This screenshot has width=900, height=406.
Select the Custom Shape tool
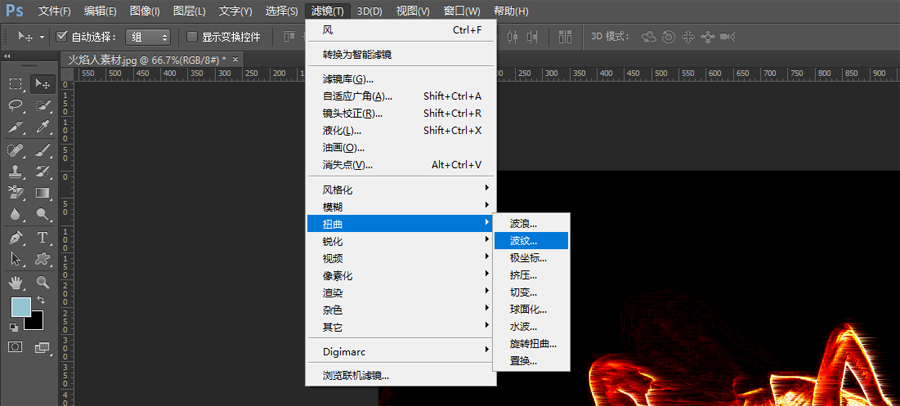coord(42,259)
